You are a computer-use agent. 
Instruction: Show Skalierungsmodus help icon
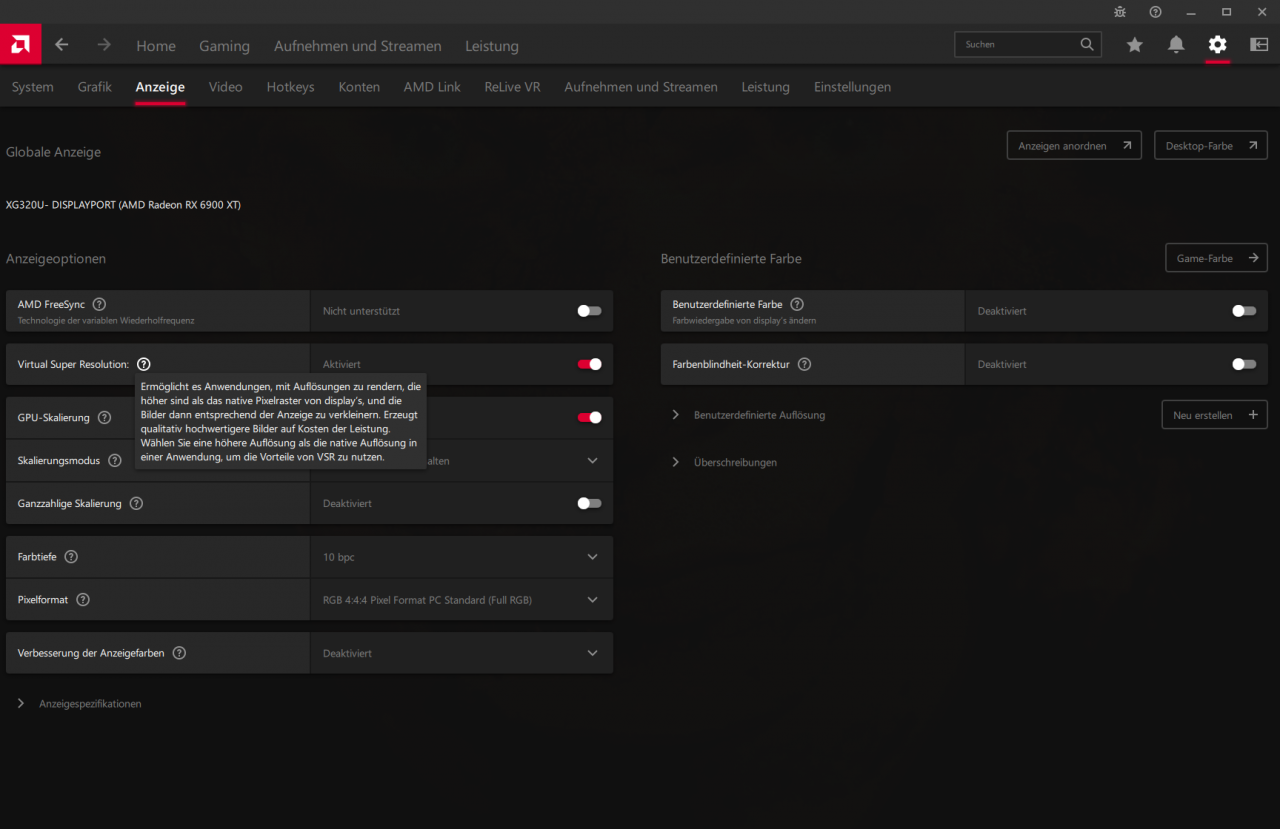pyautogui.click(x=114, y=461)
